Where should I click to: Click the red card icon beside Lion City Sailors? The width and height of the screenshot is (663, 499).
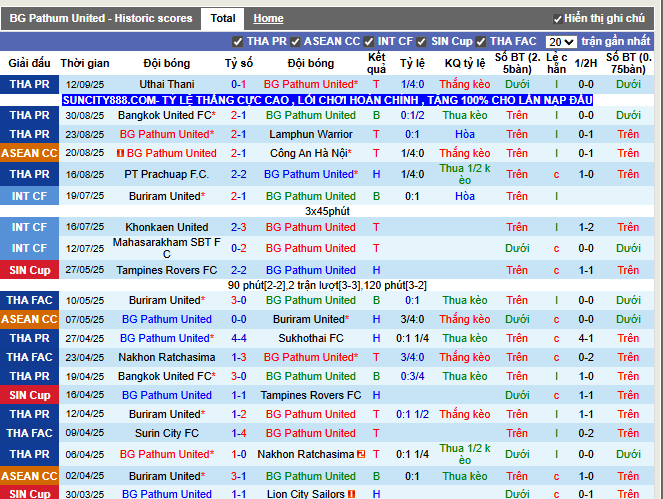click(x=351, y=494)
